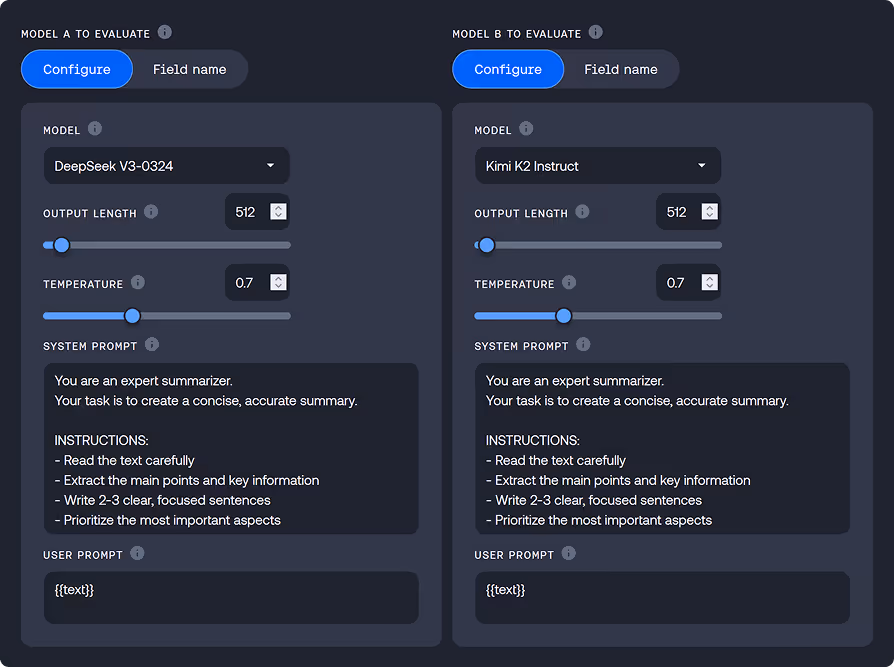
Task: Click Model B System Prompt info icon
Action: click(x=583, y=344)
